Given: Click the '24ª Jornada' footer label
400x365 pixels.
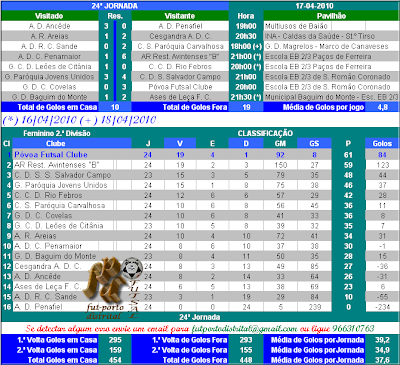Looking at the screenshot, I should click(199, 317).
